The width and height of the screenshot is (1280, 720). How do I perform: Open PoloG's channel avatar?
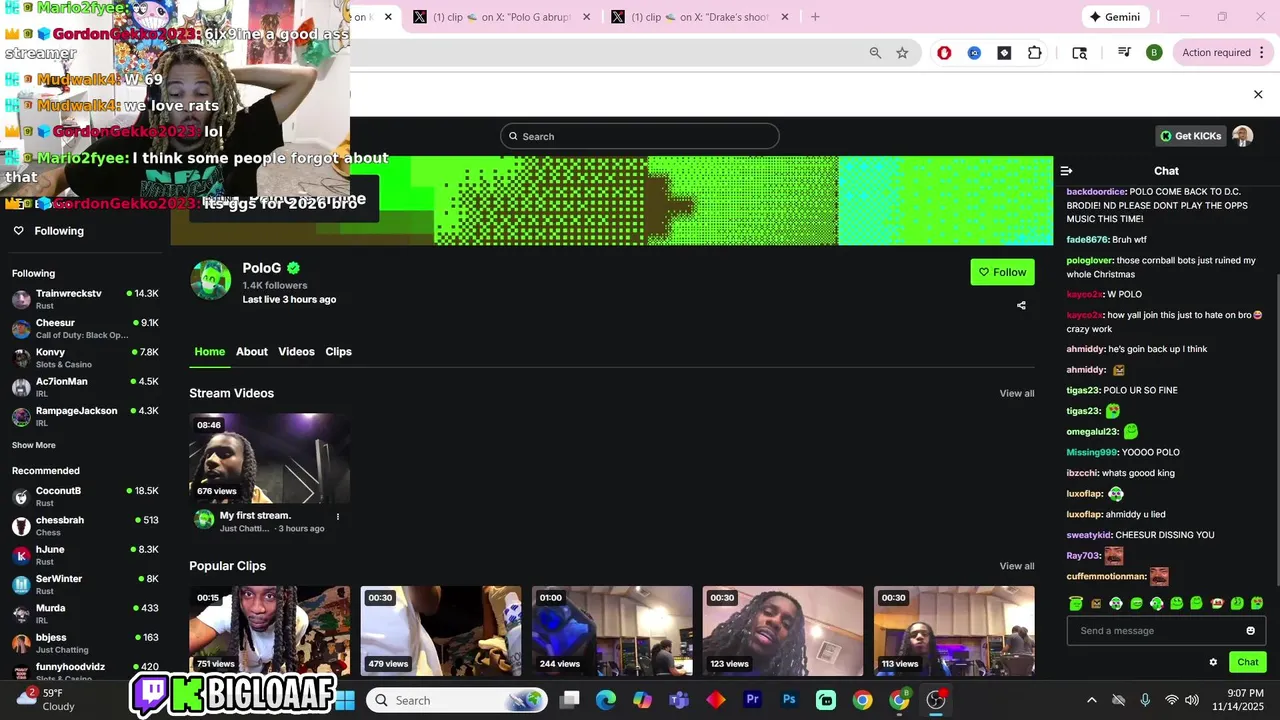point(211,280)
